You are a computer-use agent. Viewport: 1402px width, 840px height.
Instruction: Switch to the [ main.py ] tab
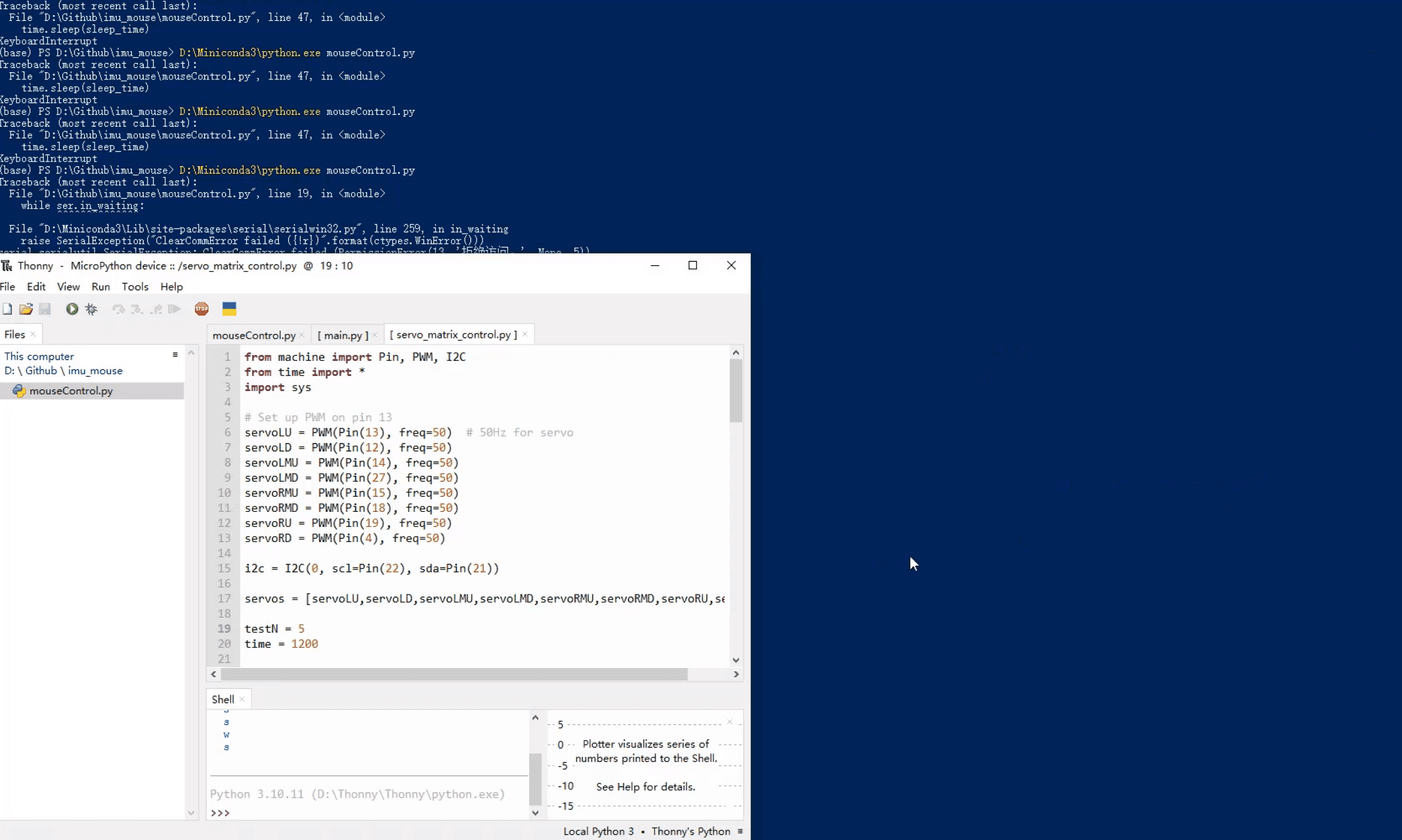tap(343, 335)
